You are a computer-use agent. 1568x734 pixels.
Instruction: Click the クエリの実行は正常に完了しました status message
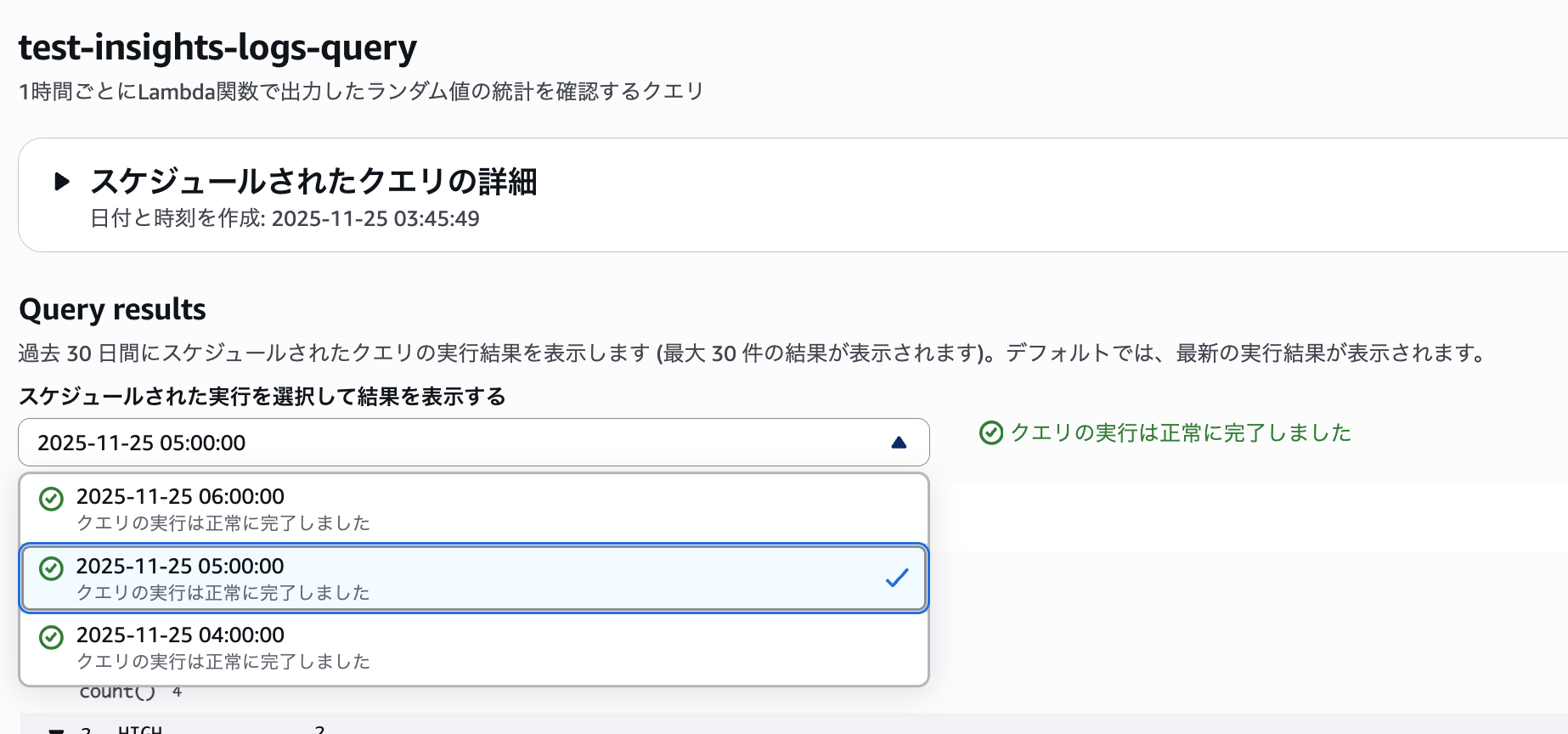pos(1179,432)
